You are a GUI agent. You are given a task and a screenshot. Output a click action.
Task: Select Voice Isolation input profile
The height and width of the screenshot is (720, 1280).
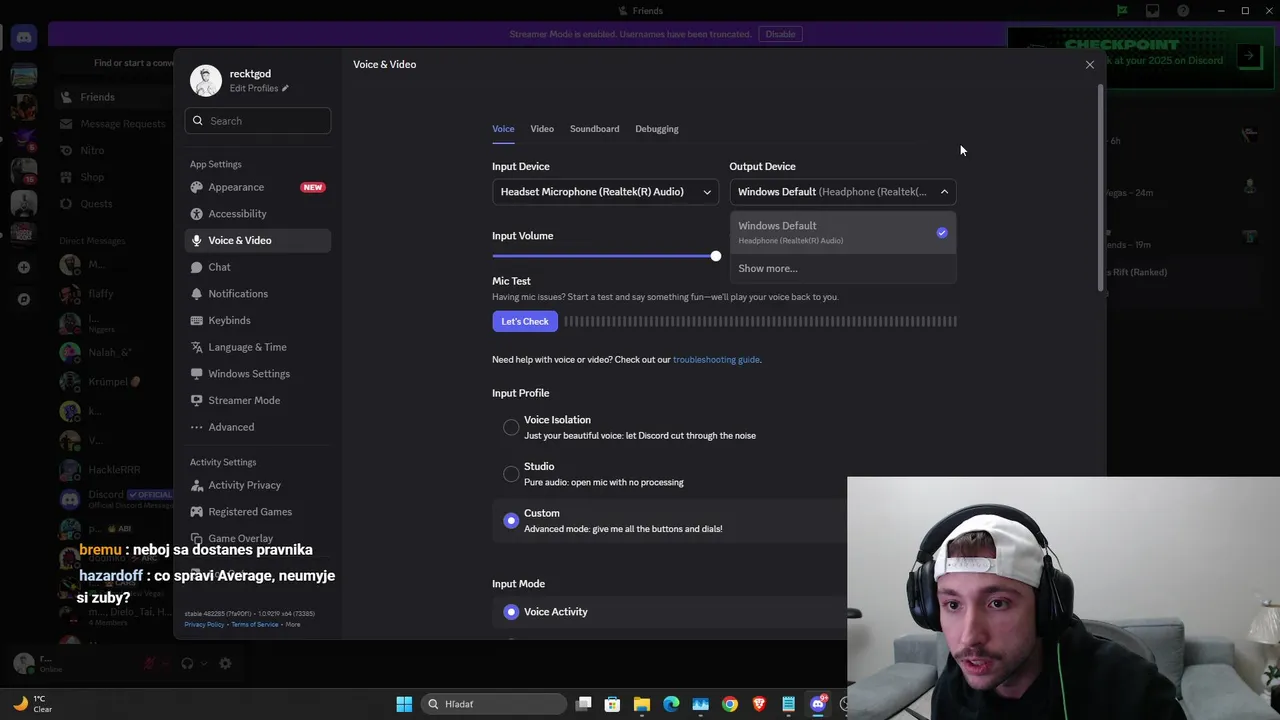tap(511, 427)
